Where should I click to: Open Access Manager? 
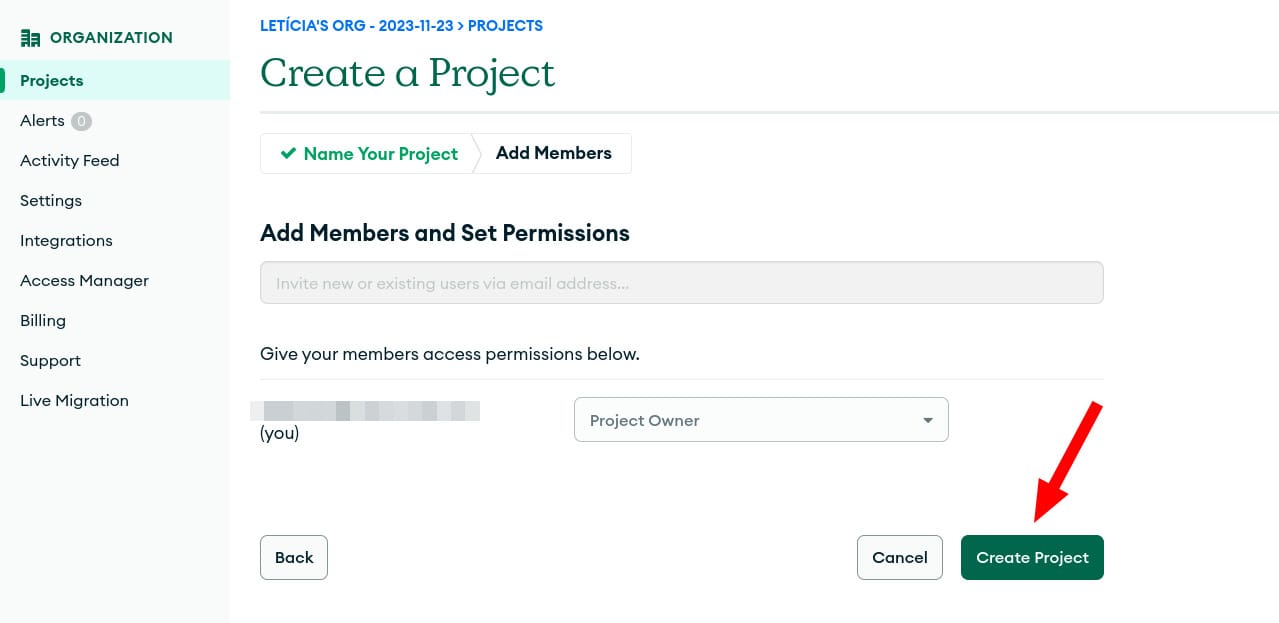pos(84,280)
